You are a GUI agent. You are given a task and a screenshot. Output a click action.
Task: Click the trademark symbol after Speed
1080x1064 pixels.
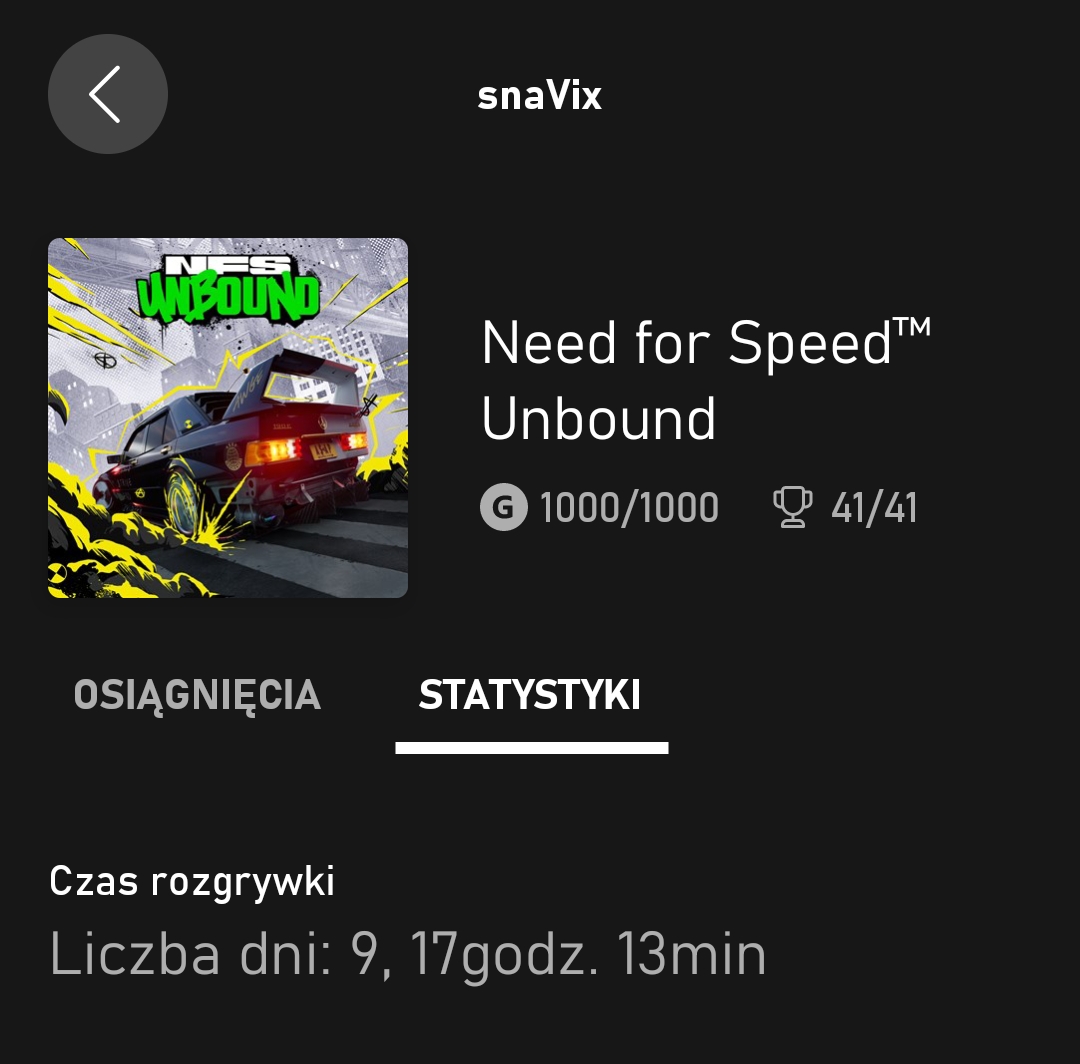tap(913, 326)
